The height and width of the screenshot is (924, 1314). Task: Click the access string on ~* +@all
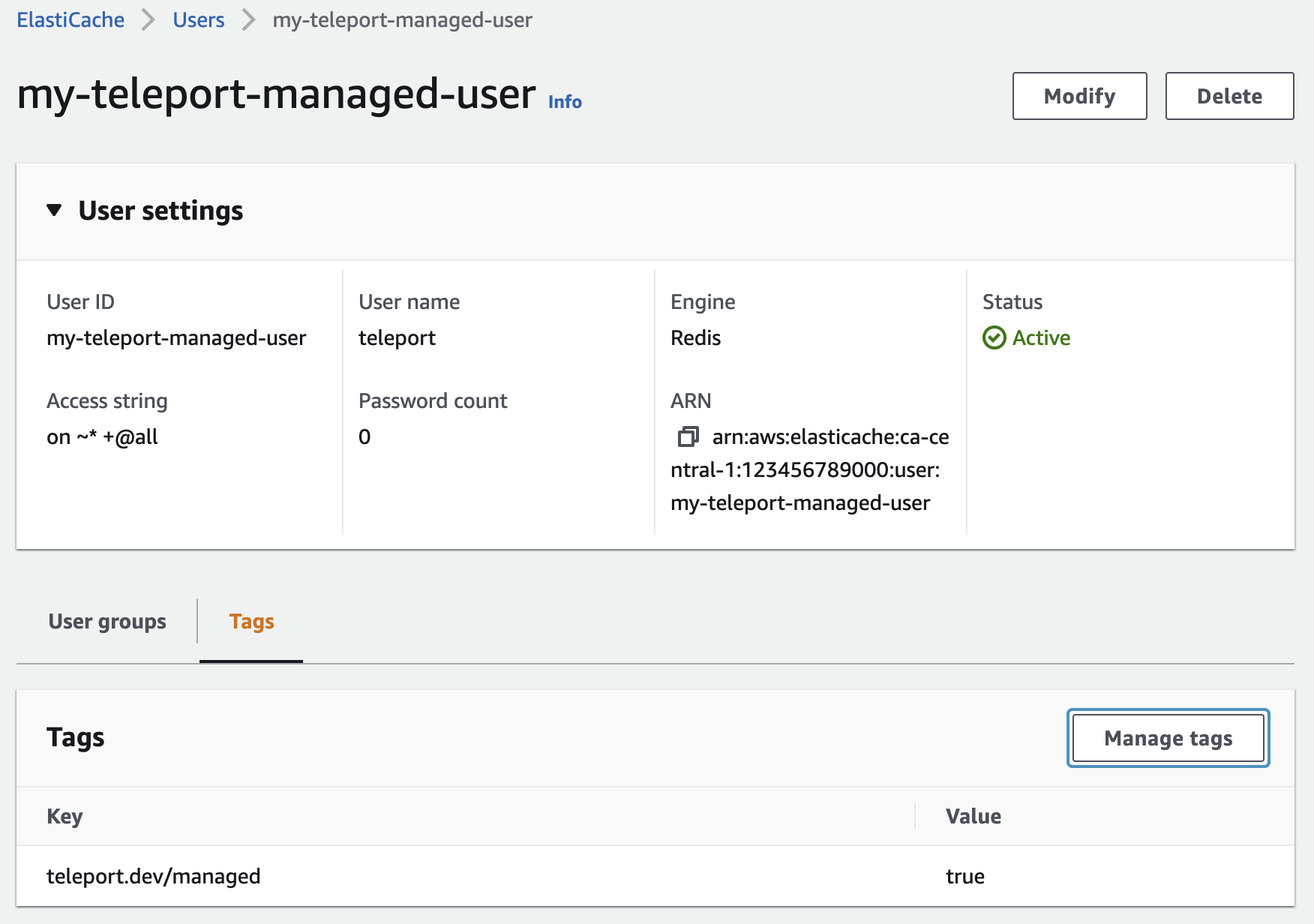coord(102,436)
